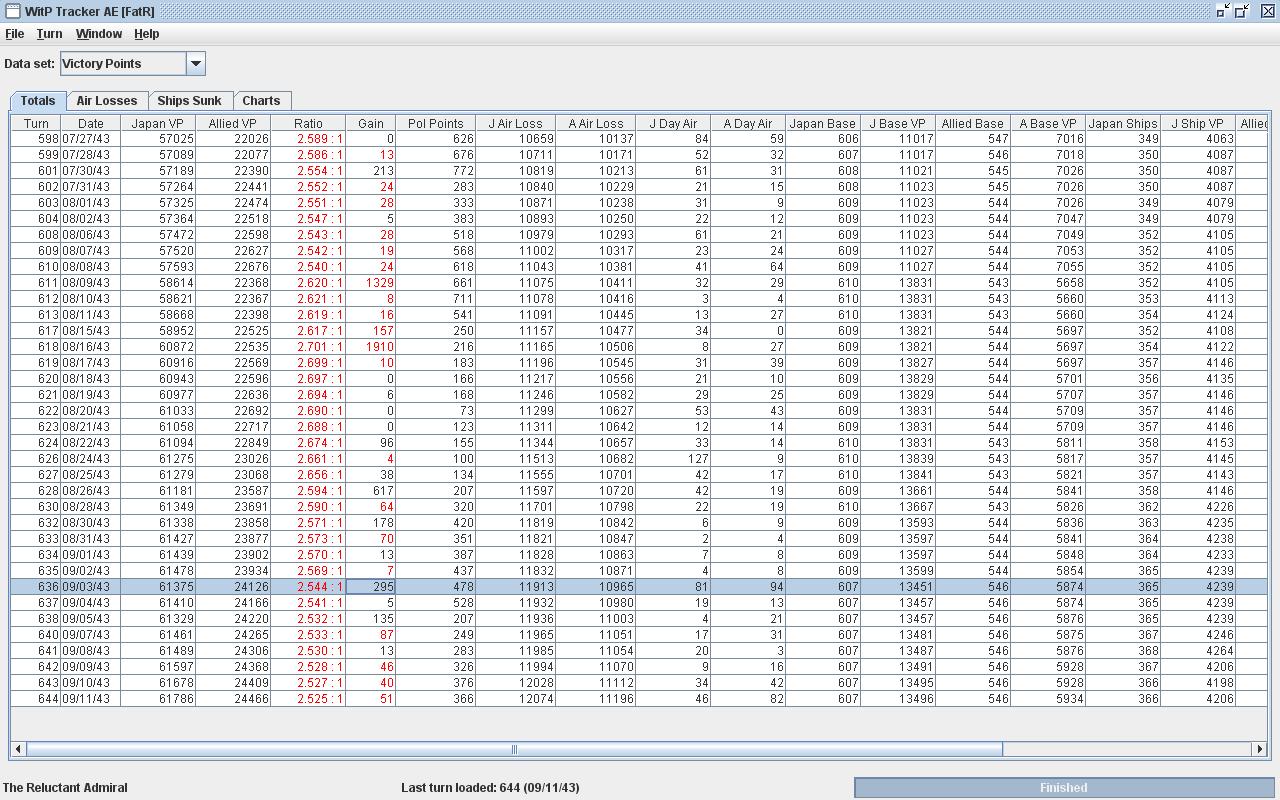Select the Totals tab

(38, 101)
